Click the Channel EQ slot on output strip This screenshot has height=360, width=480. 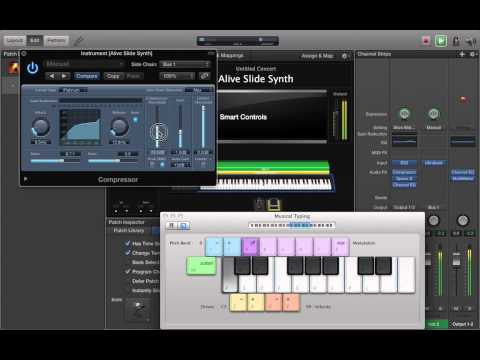coord(463,172)
